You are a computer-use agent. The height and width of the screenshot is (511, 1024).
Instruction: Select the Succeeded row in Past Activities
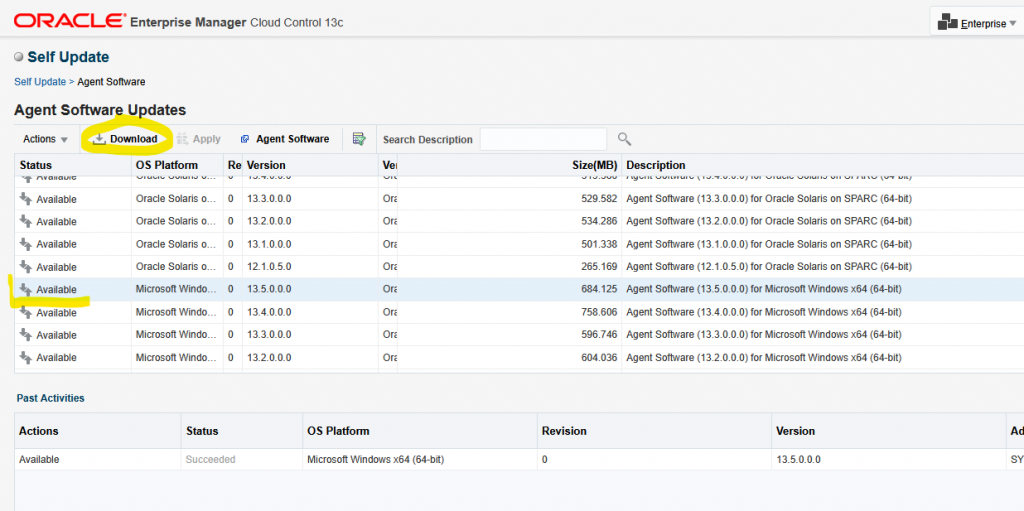pos(211,459)
